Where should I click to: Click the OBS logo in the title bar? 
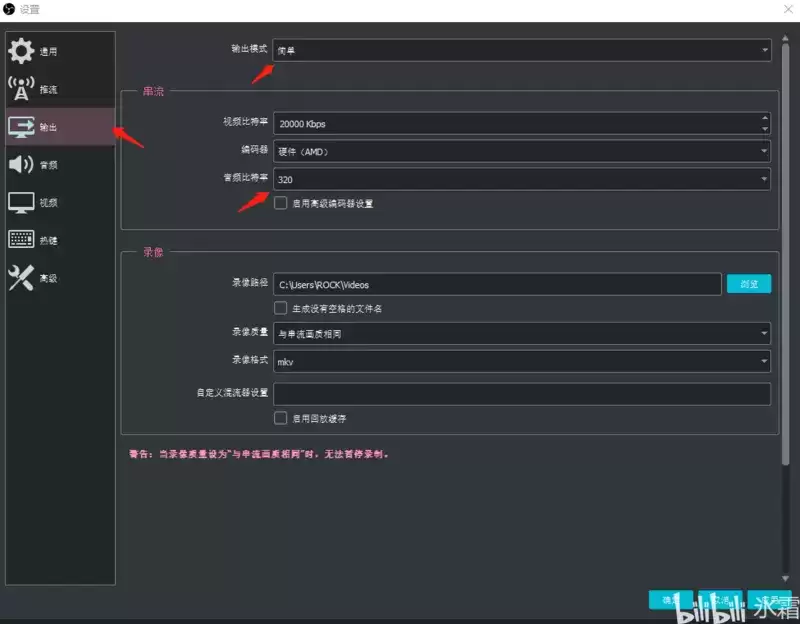[x=9, y=9]
